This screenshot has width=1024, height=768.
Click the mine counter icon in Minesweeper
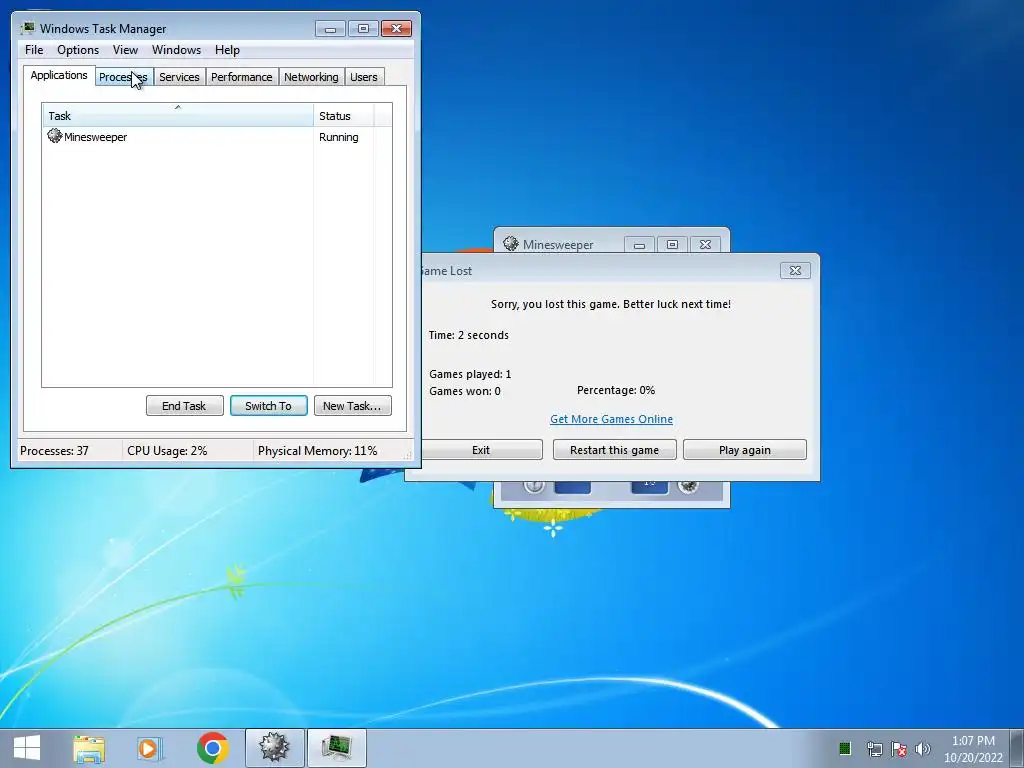[x=688, y=487]
